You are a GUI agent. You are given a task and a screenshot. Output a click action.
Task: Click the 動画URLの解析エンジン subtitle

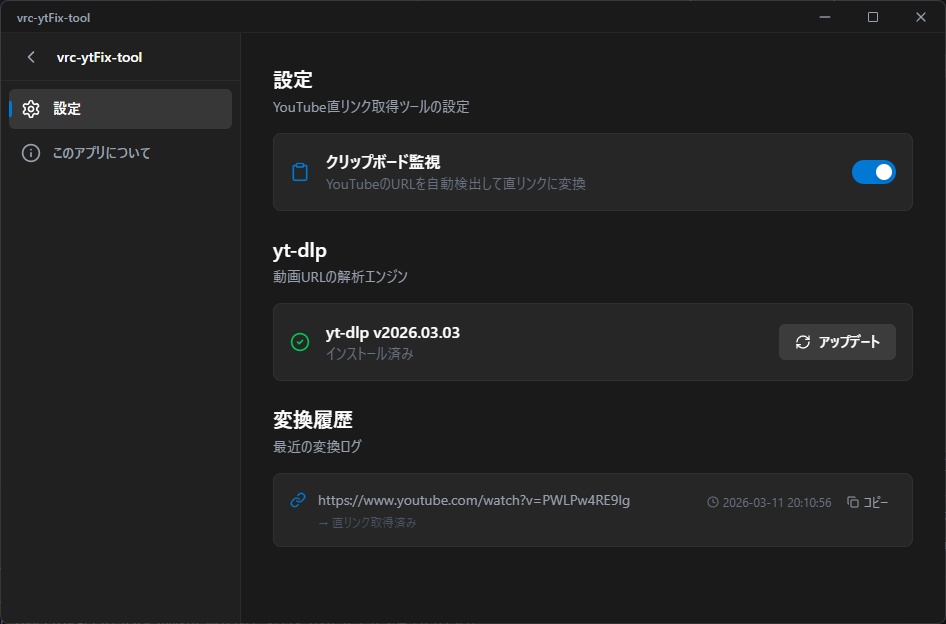coord(340,276)
